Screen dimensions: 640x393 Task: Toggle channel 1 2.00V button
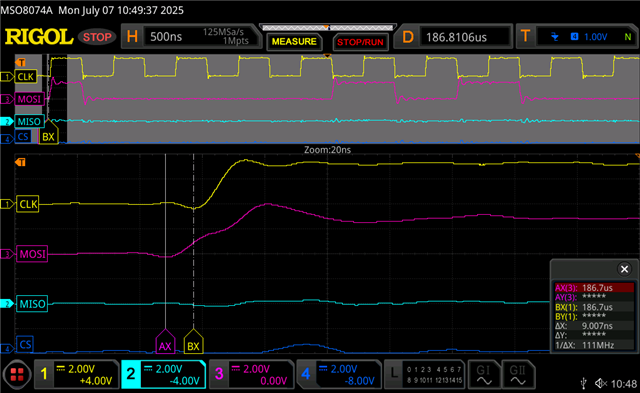pos(76,375)
